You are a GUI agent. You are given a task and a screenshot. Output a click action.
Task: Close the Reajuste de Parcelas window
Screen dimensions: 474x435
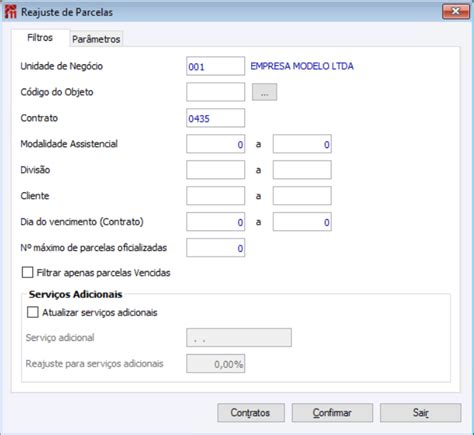455,12
